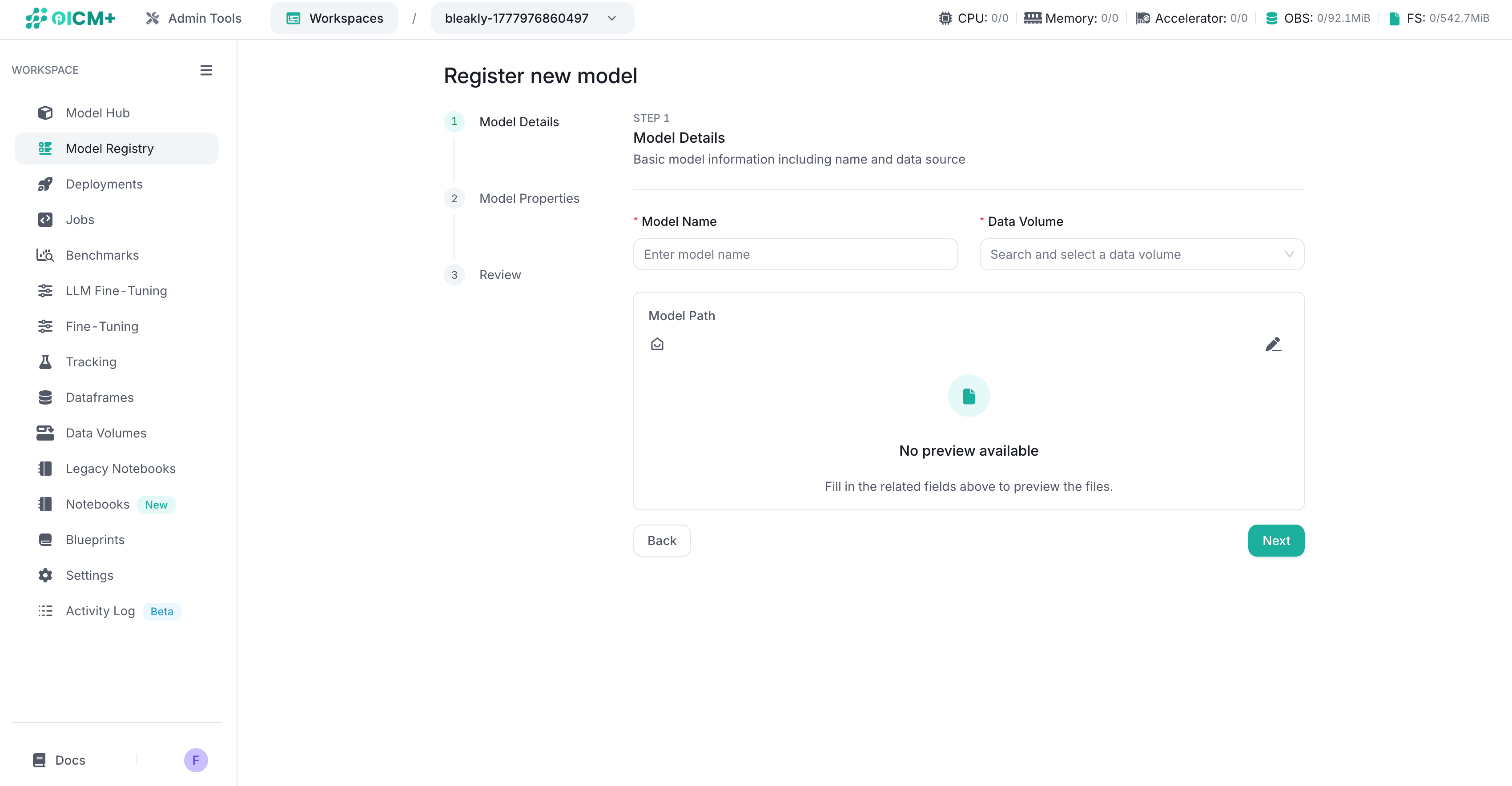This screenshot has width=1512, height=786.
Task: Click the Tracking flask icon
Action: (x=45, y=362)
